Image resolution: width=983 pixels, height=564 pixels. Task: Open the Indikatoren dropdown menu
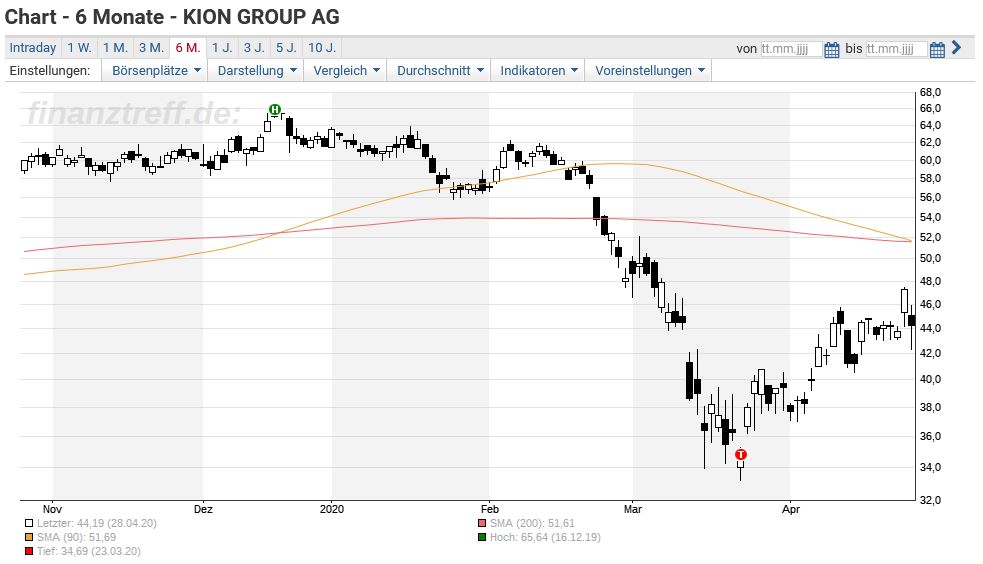[x=539, y=71]
